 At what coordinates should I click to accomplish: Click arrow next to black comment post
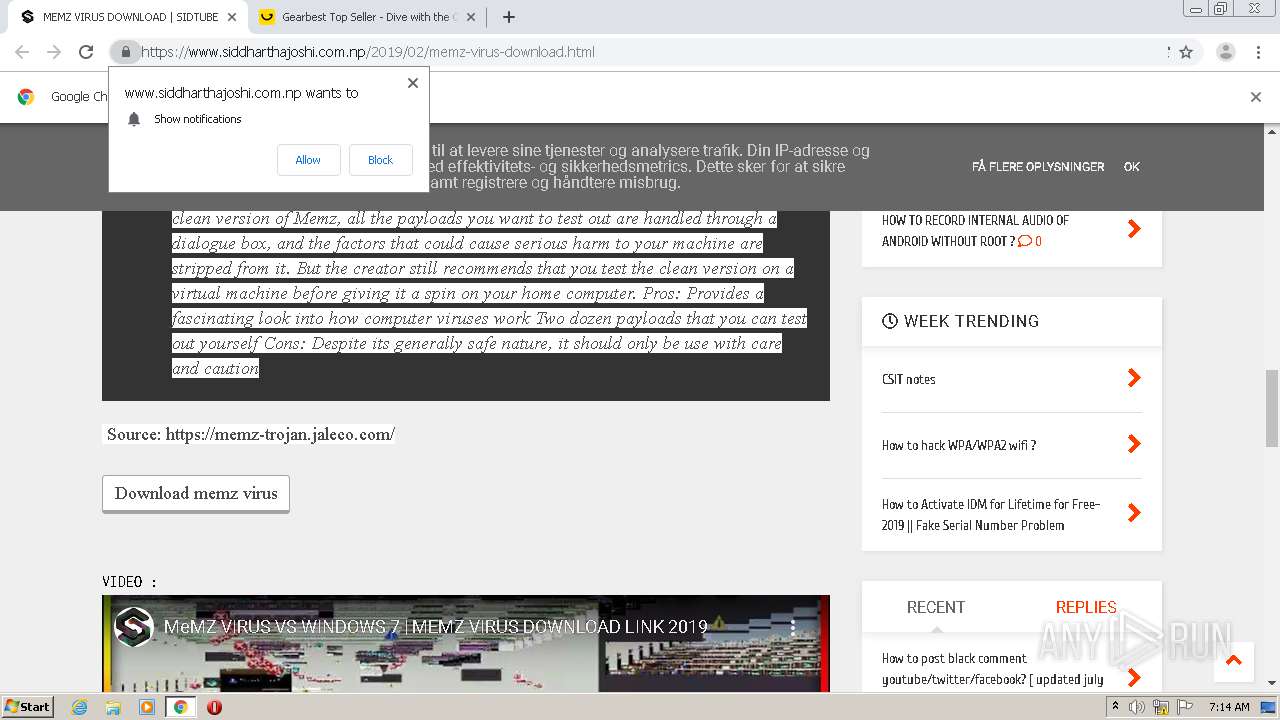pyautogui.click(x=1134, y=678)
